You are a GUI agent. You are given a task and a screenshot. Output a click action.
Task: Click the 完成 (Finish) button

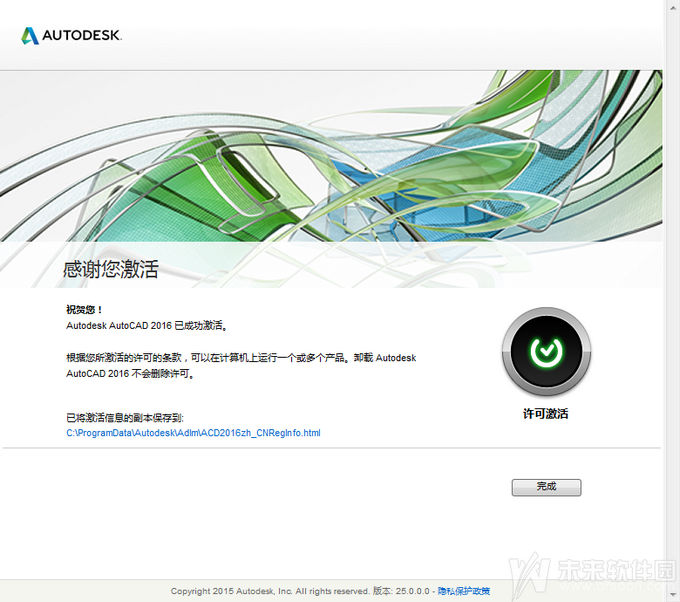tap(546, 487)
